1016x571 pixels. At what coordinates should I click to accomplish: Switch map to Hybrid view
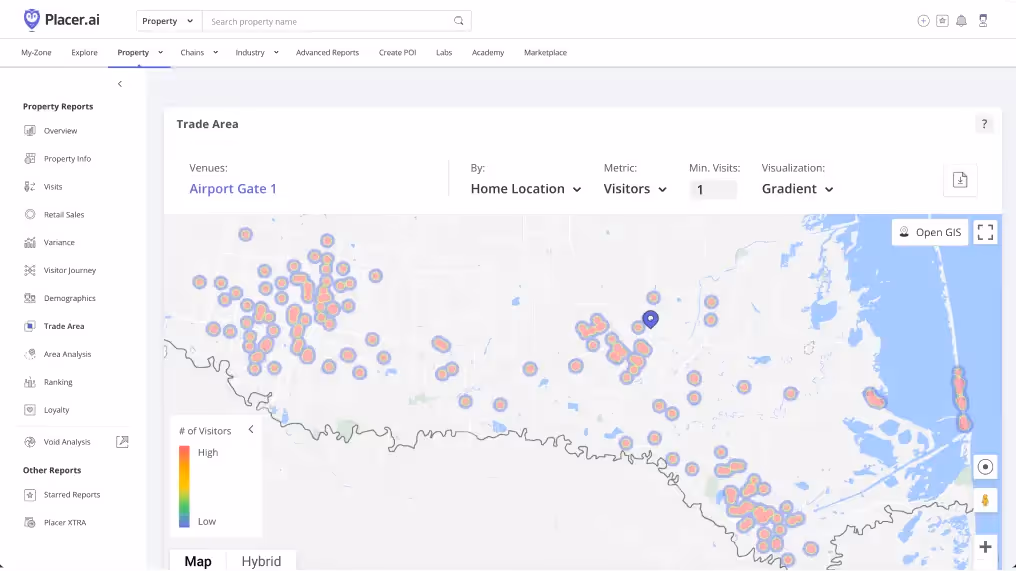click(x=261, y=561)
